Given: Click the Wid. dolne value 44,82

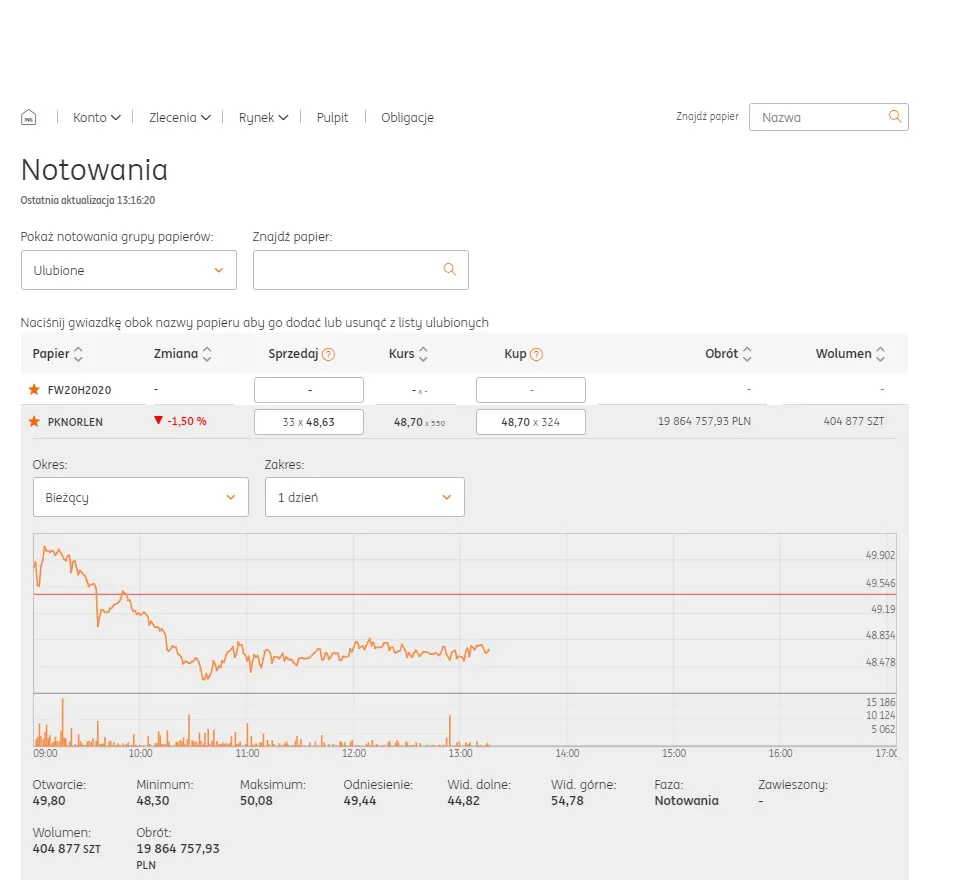Looking at the screenshot, I should point(463,801).
